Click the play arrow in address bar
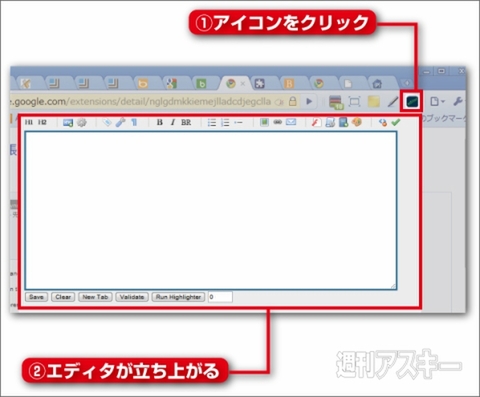Image resolution: width=480 pixels, height=397 pixels. coord(309,101)
